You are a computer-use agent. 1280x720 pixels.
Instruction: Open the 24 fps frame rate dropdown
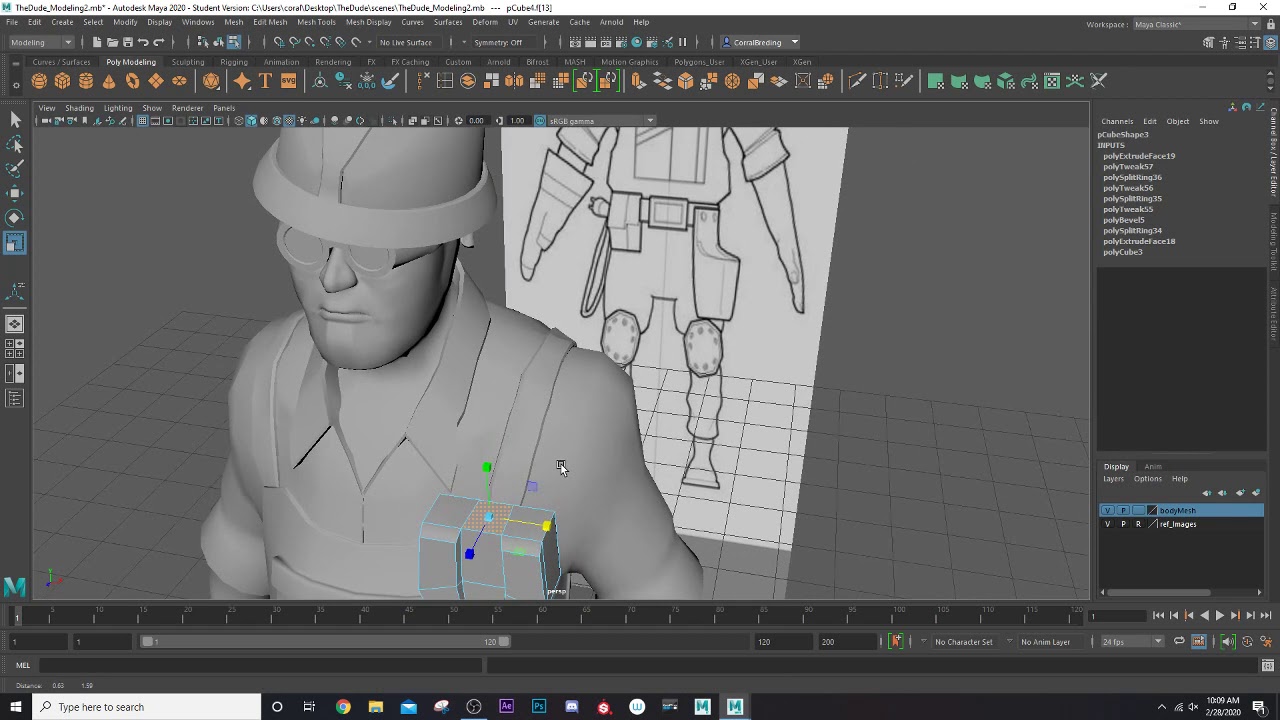click(x=1132, y=642)
